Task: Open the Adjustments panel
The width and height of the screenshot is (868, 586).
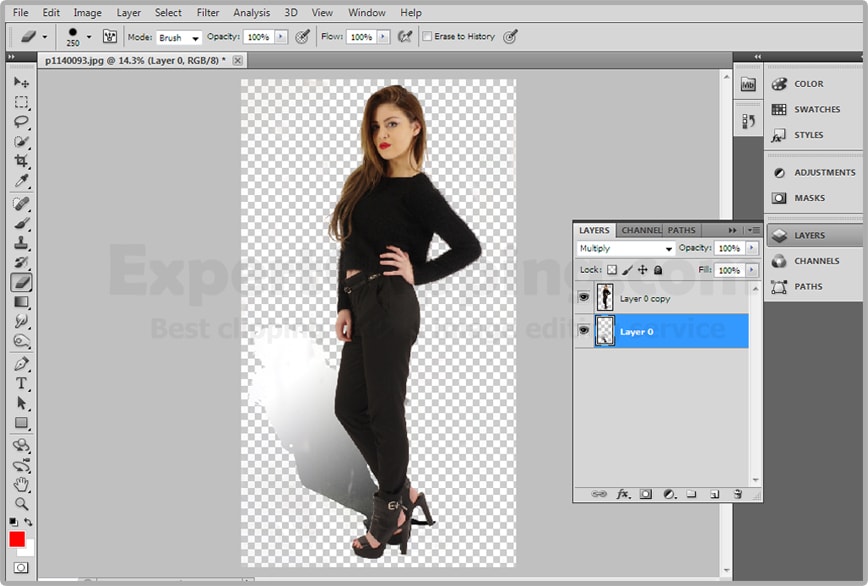Action: coord(824,172)
